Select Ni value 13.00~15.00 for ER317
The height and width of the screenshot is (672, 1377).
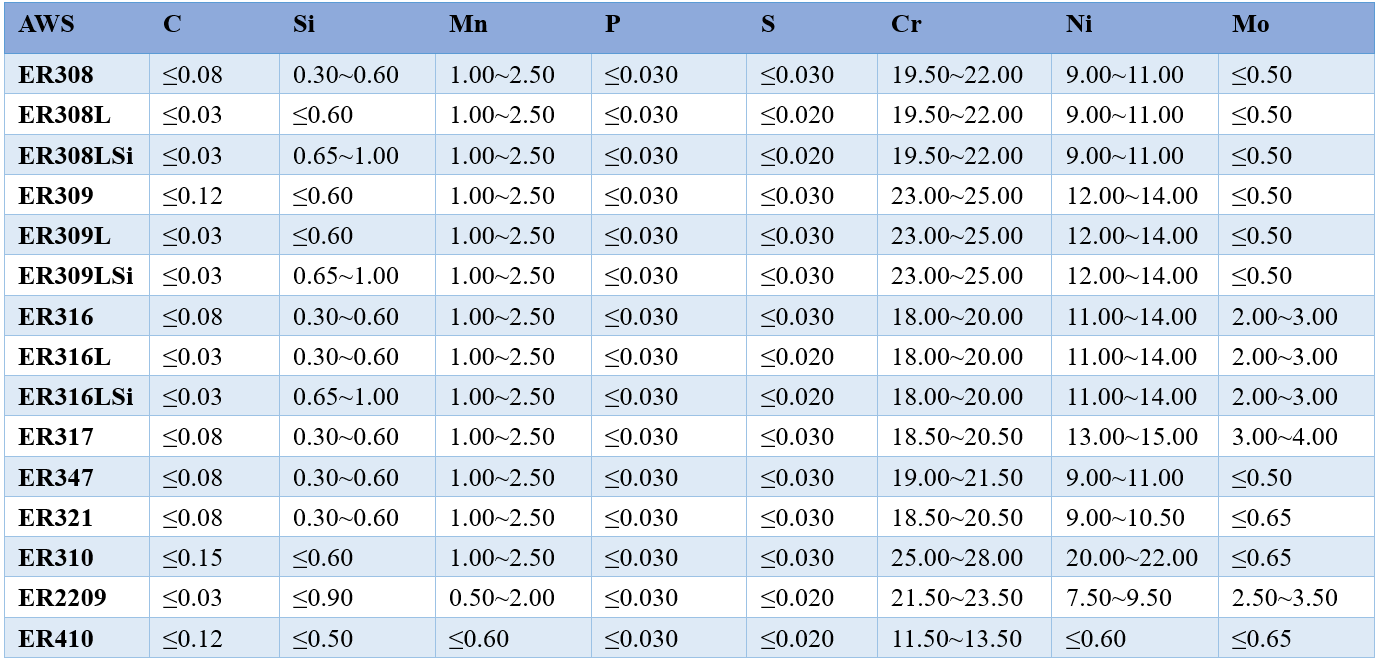1132,438
